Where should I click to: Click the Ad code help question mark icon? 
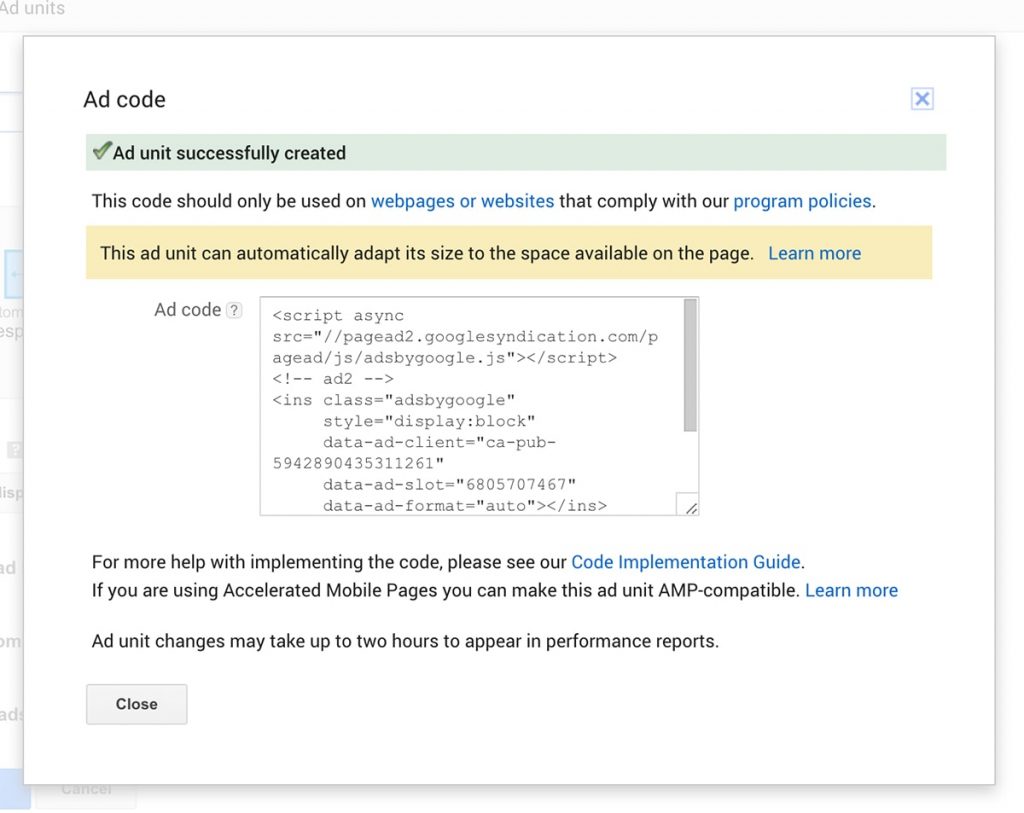(x=234, y=310)
